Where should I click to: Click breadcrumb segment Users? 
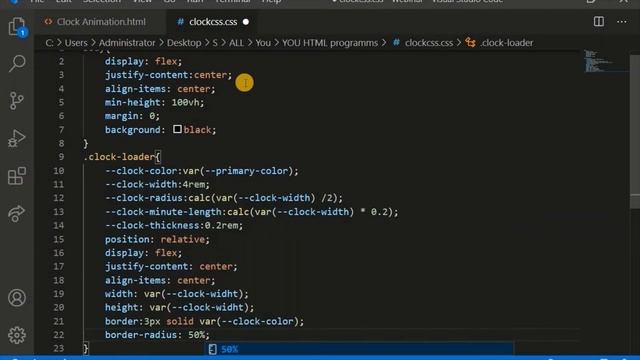[76, 43]
